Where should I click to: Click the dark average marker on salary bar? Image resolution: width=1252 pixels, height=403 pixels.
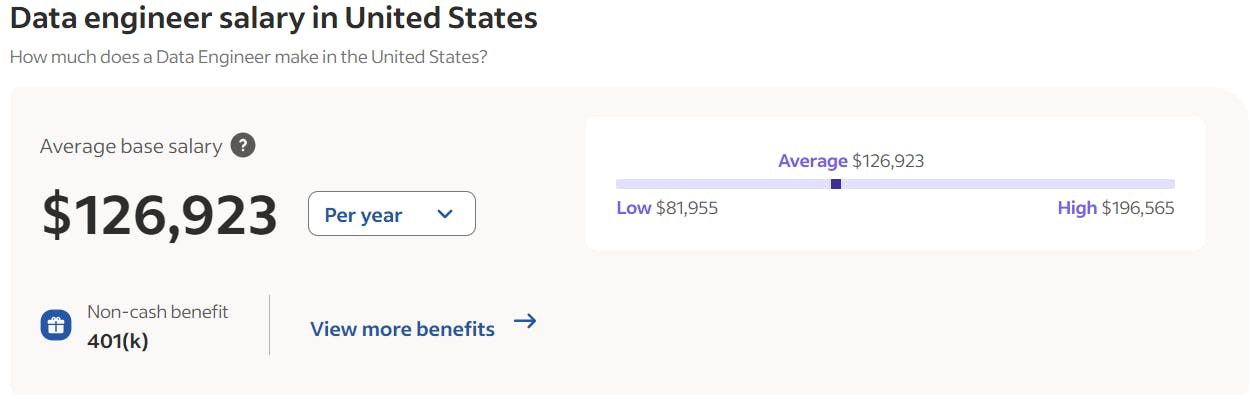tap(836, 184)
